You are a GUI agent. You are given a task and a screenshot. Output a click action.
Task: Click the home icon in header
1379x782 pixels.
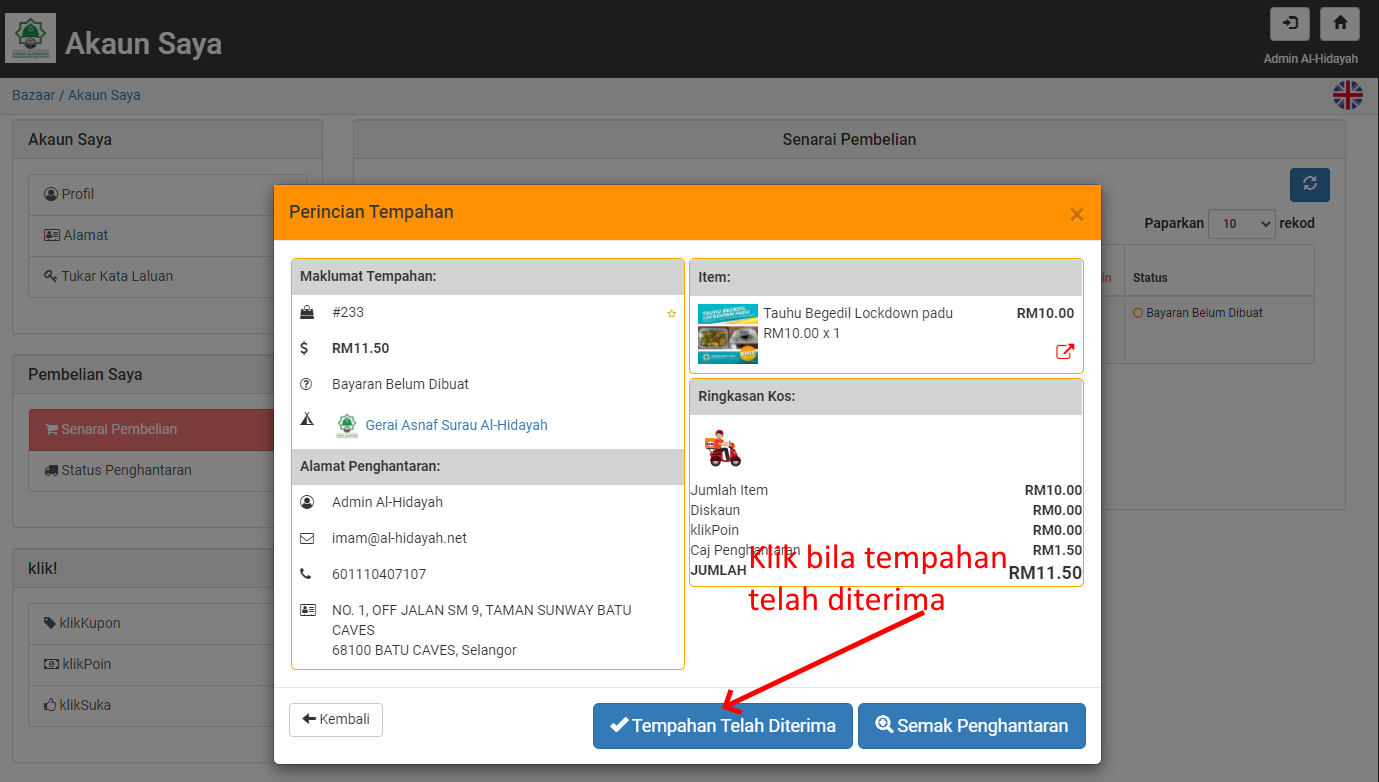pos(1339,24)
